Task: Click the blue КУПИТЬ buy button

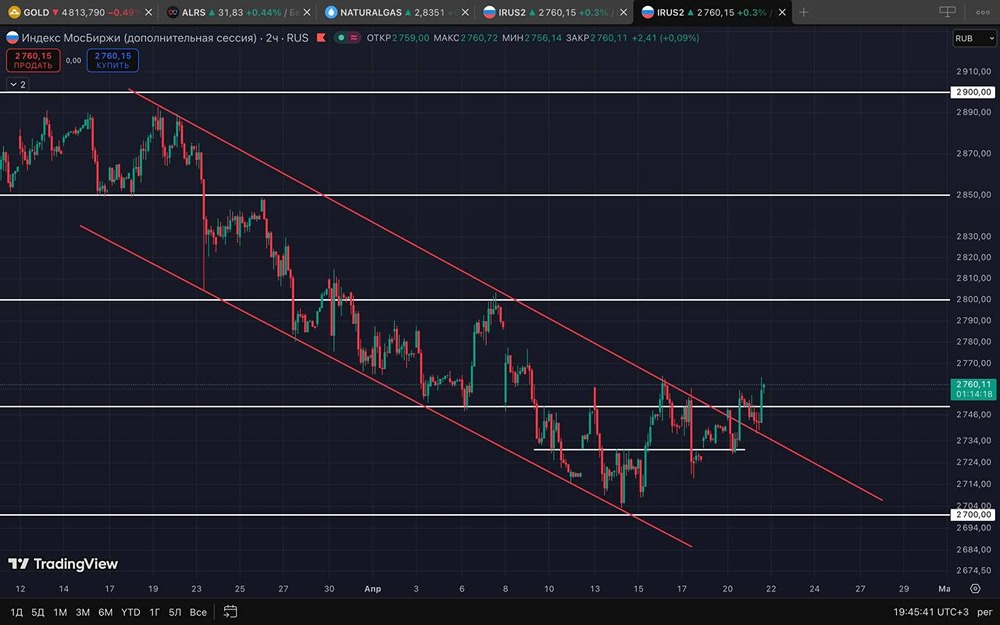Action: pos(113,61)
